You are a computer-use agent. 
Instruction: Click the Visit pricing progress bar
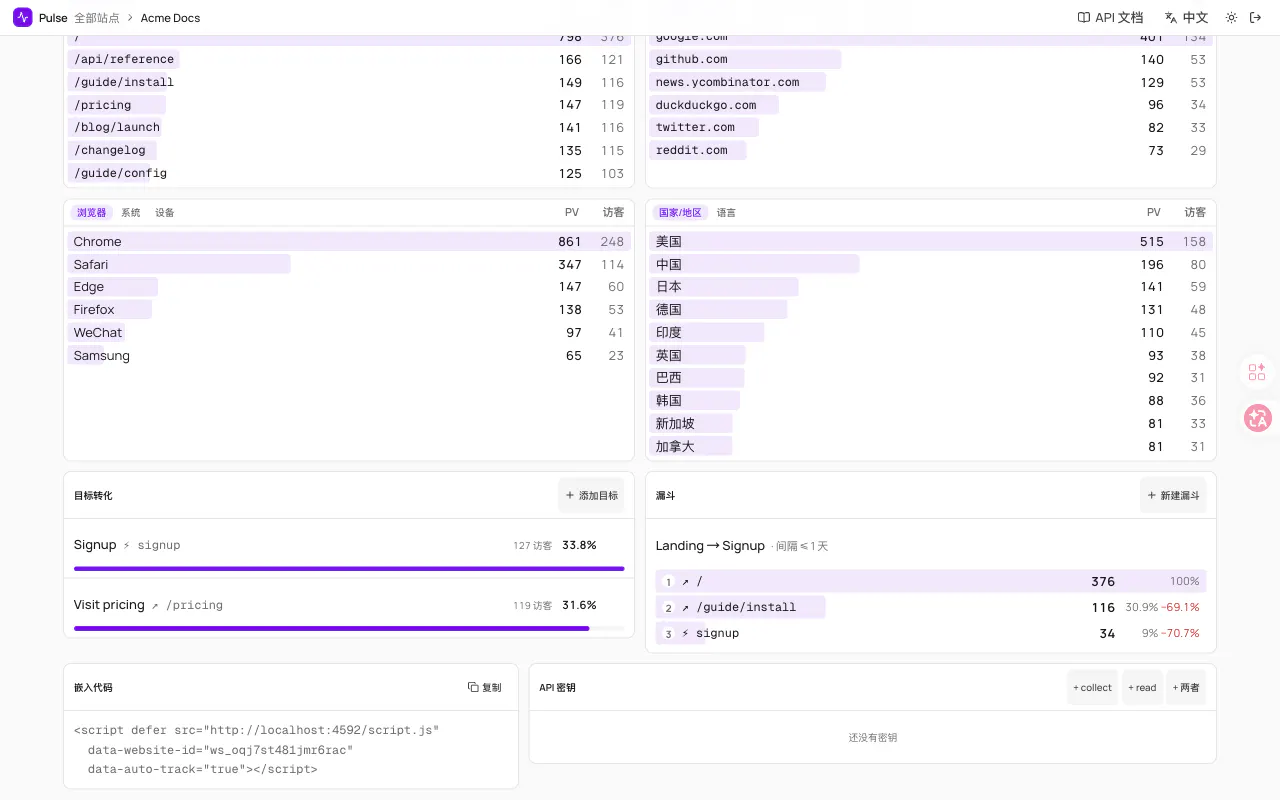[x=349, y=628]
